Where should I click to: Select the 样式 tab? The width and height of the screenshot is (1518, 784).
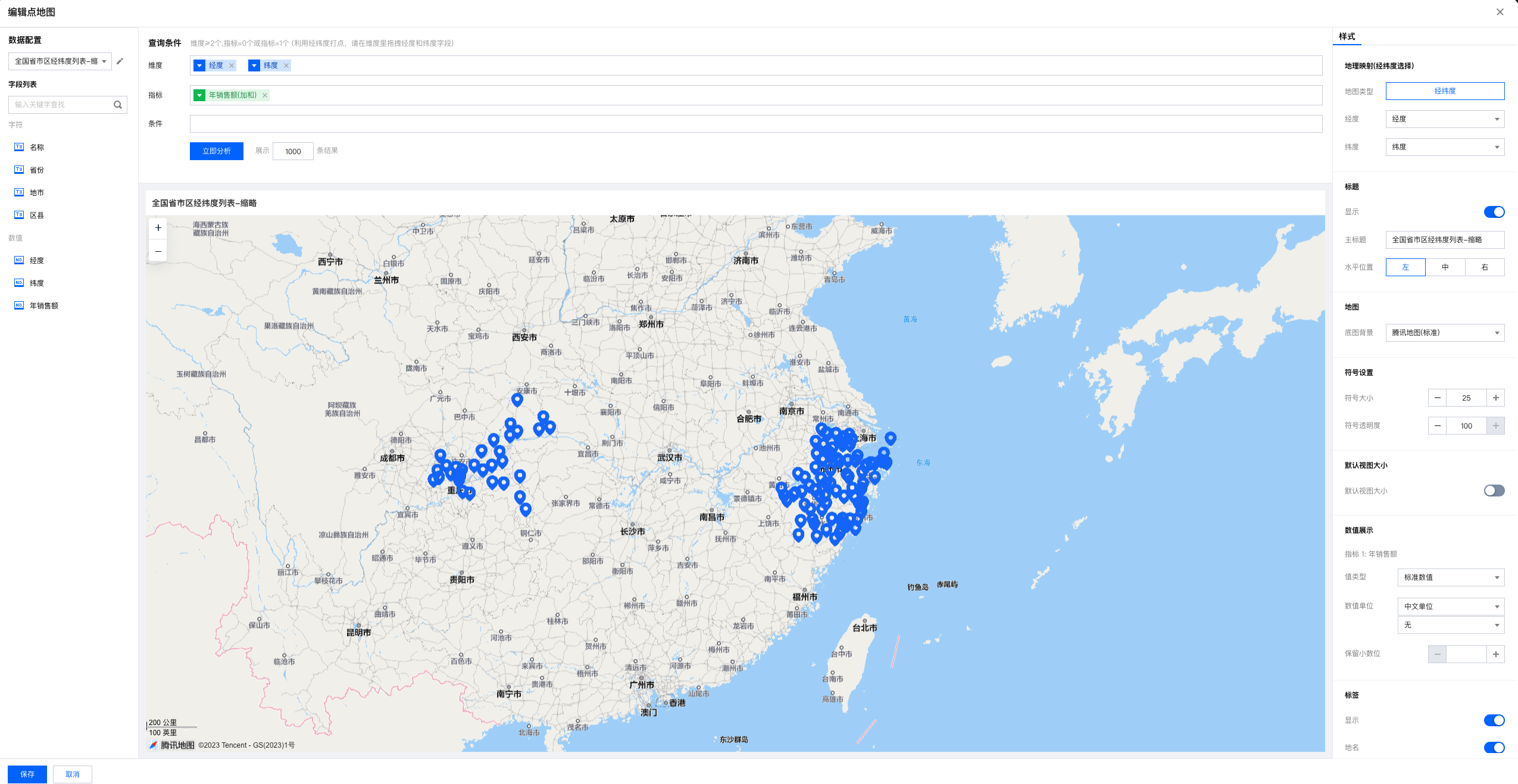(x=1347, y=36)
